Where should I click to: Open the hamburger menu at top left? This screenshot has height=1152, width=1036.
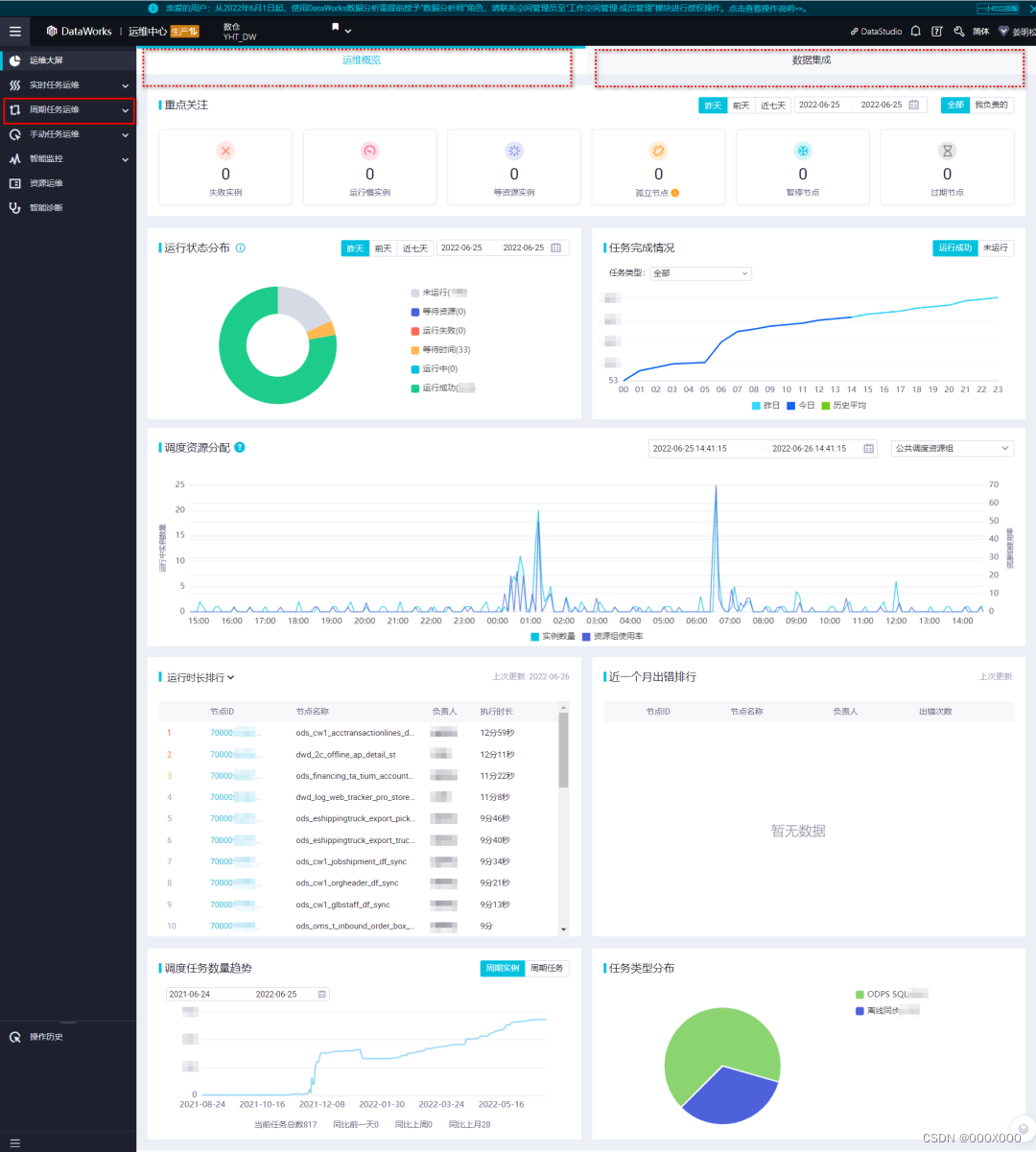[14, 32]
